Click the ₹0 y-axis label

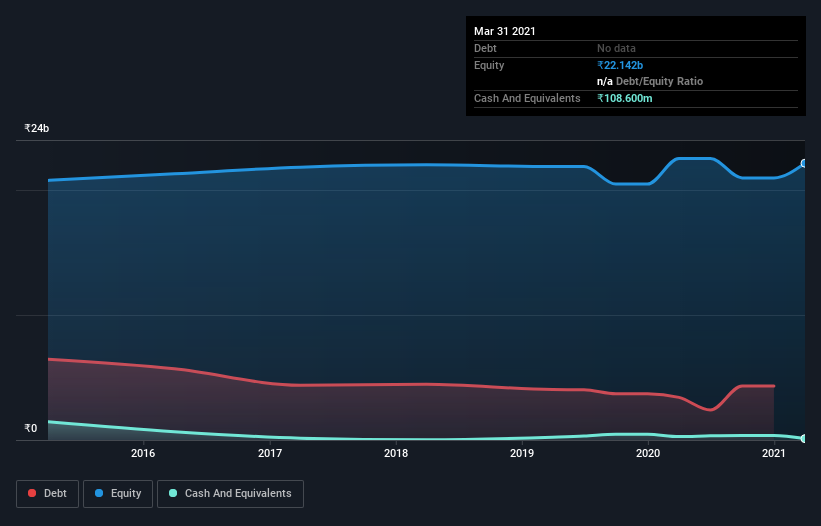(x=31, y=429)
